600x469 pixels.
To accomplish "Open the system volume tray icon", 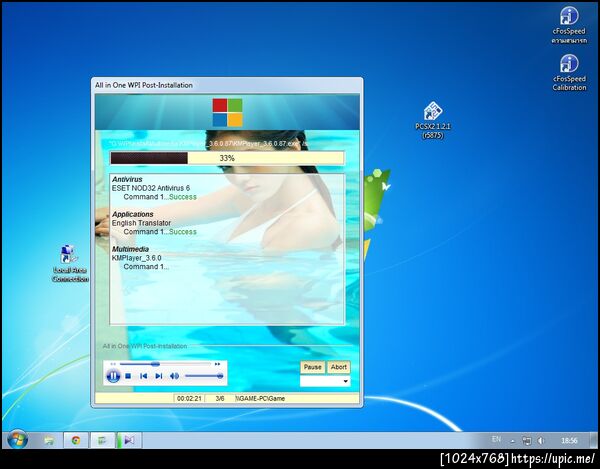I will (541, 441).
